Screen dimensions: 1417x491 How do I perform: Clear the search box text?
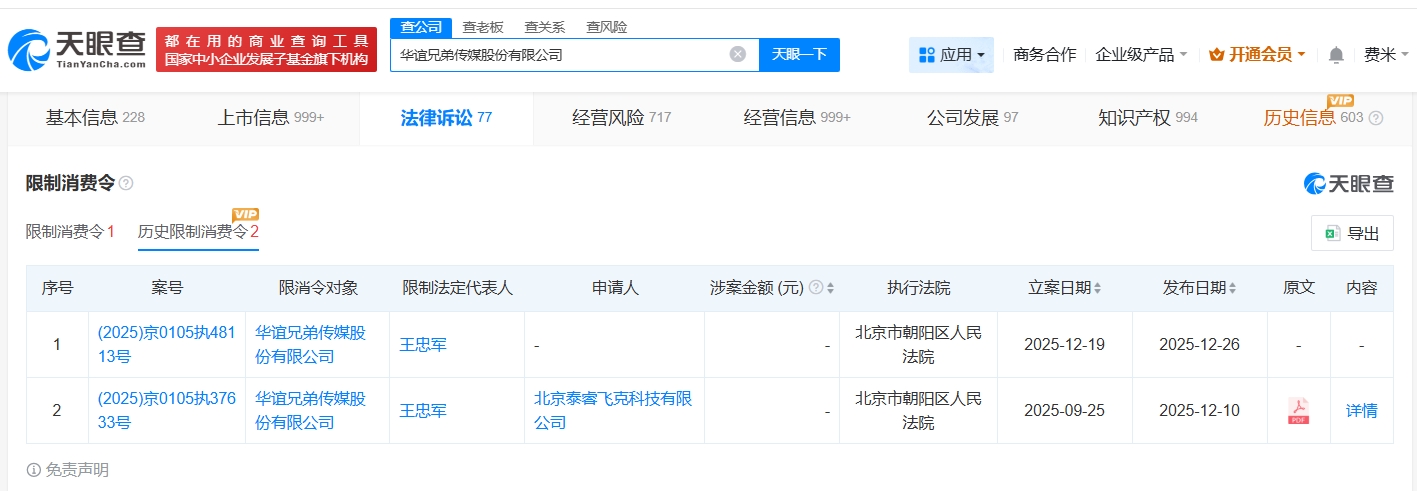pyautogui.click(x=737, y=55)
